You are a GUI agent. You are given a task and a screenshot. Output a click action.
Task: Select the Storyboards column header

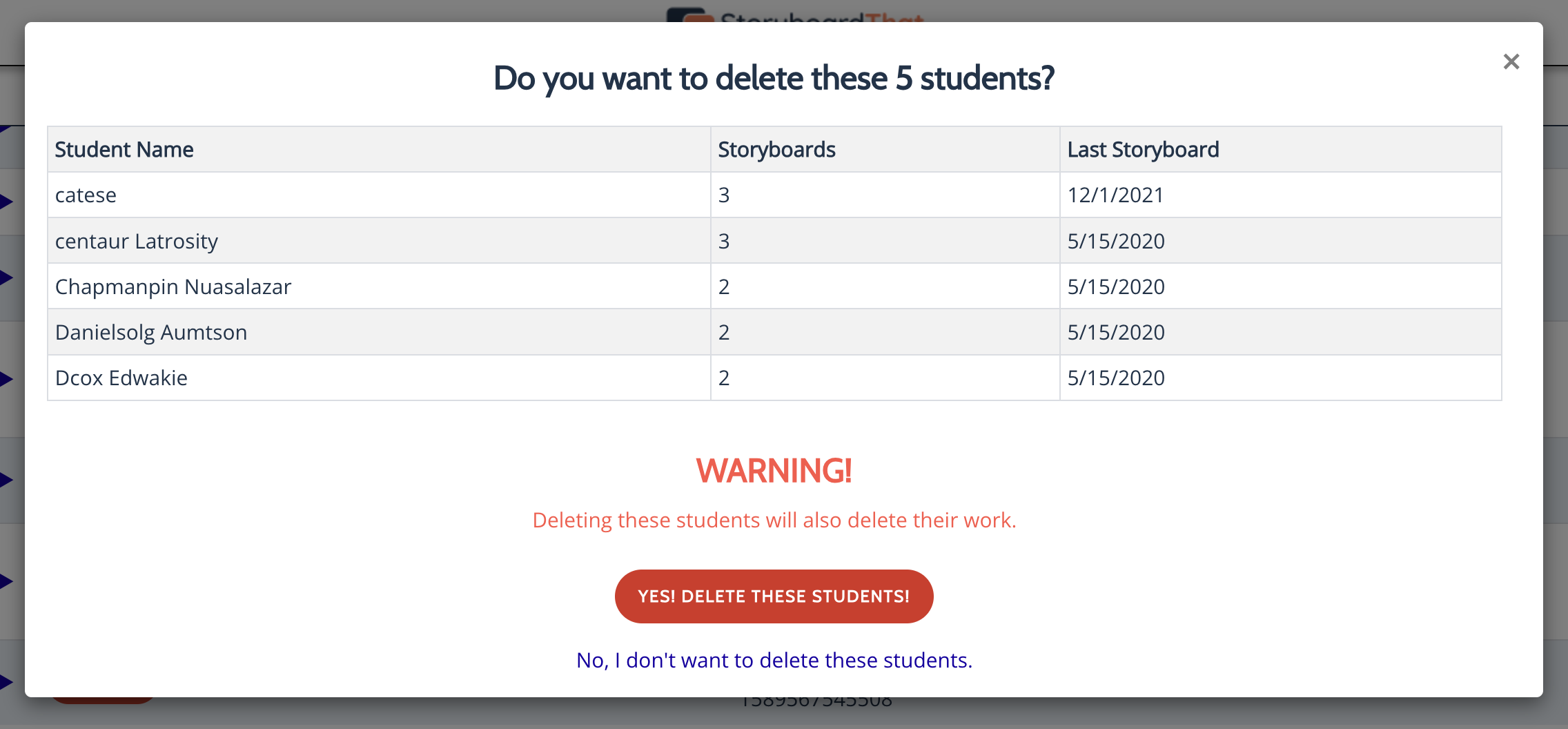[x=885, y=149]
